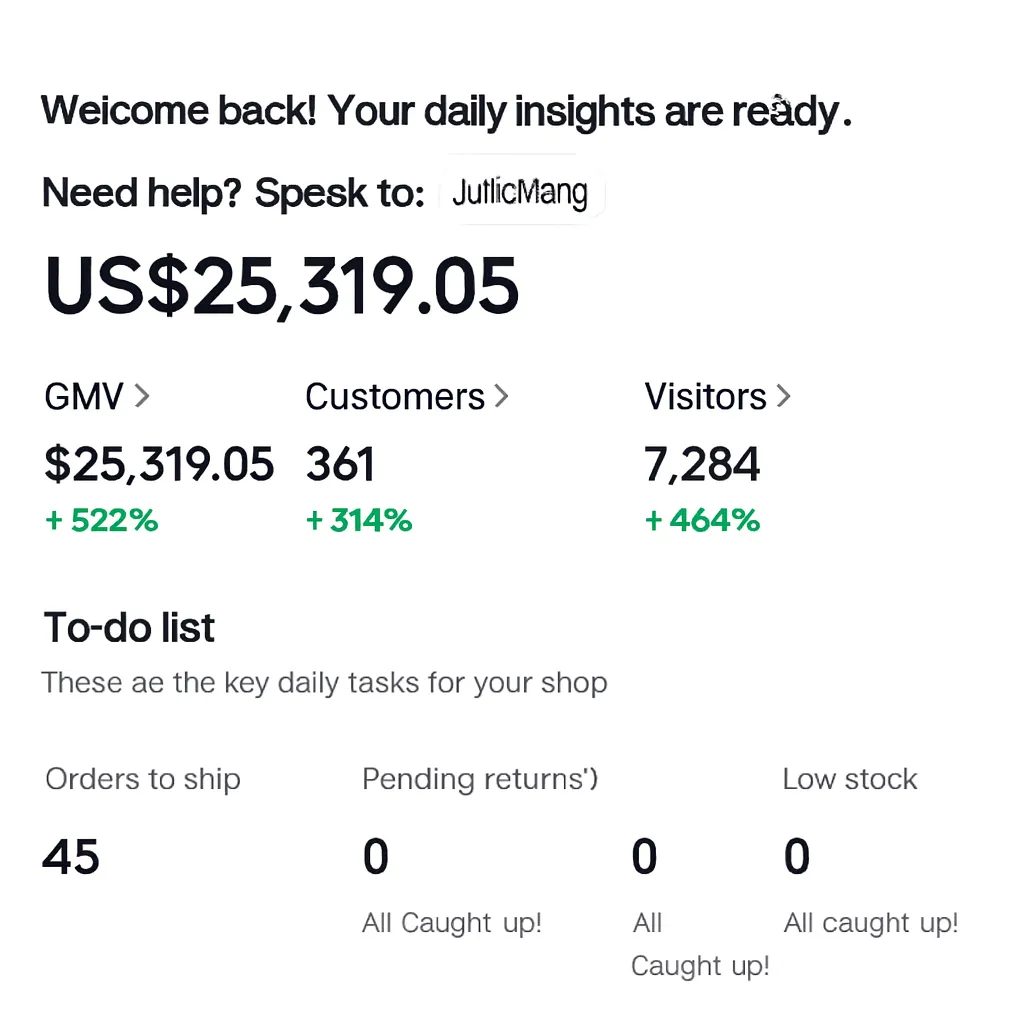The image size is (1024, 1024).
Task: Click the chevron arrow beside Customers
Action: click(x=501, y=397)
